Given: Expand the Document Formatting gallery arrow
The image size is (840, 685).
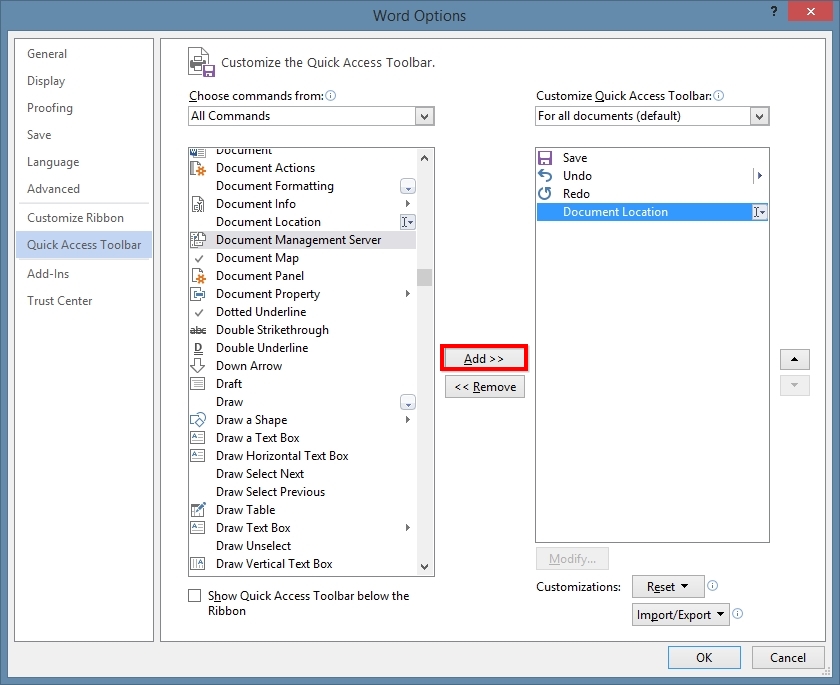Looking at the screenshot, I should (x=408, y=186).
